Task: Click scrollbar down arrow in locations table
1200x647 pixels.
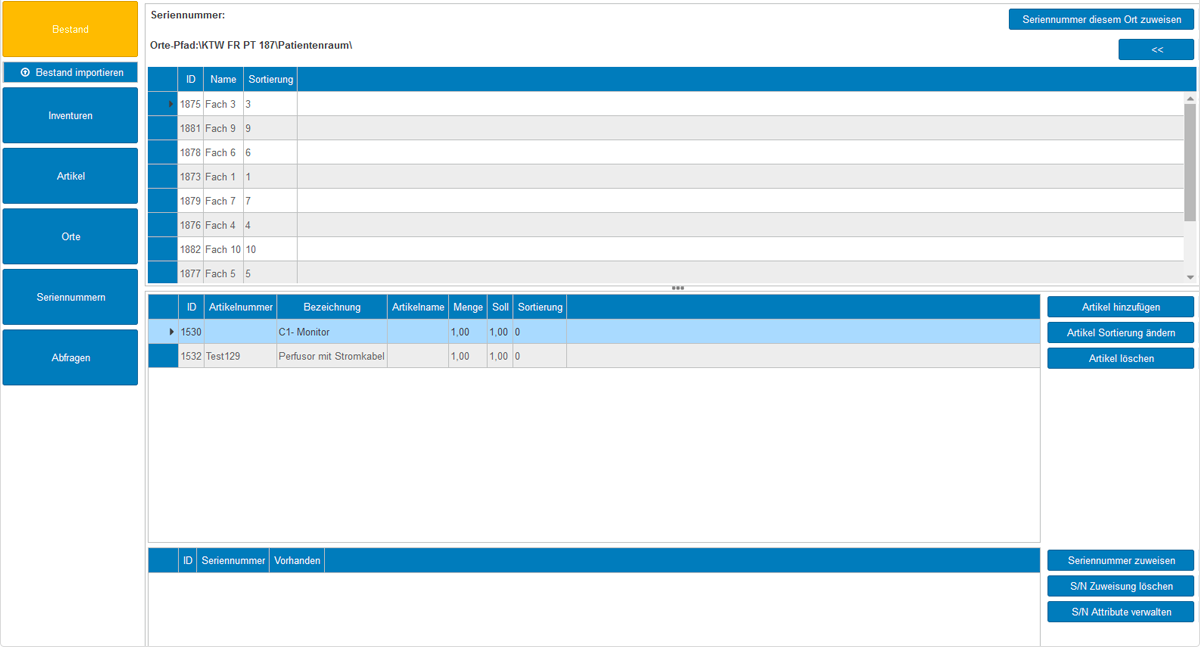Action: click(1190, 277)
